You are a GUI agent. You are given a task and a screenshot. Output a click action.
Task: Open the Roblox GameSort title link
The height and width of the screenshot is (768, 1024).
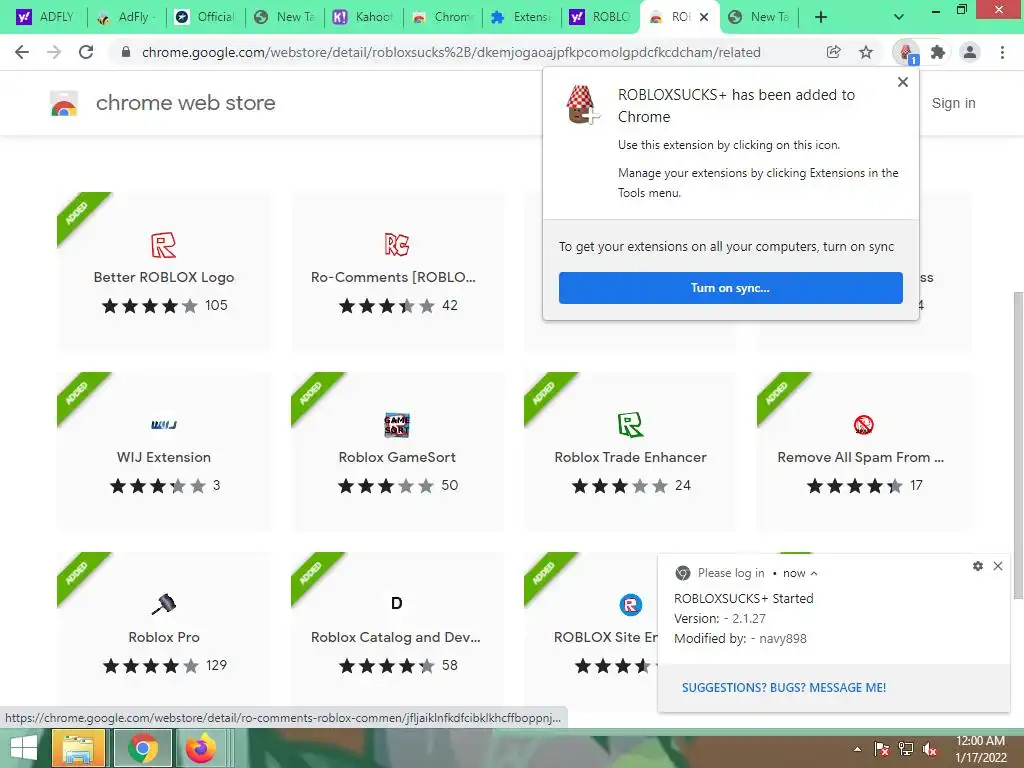397,457
